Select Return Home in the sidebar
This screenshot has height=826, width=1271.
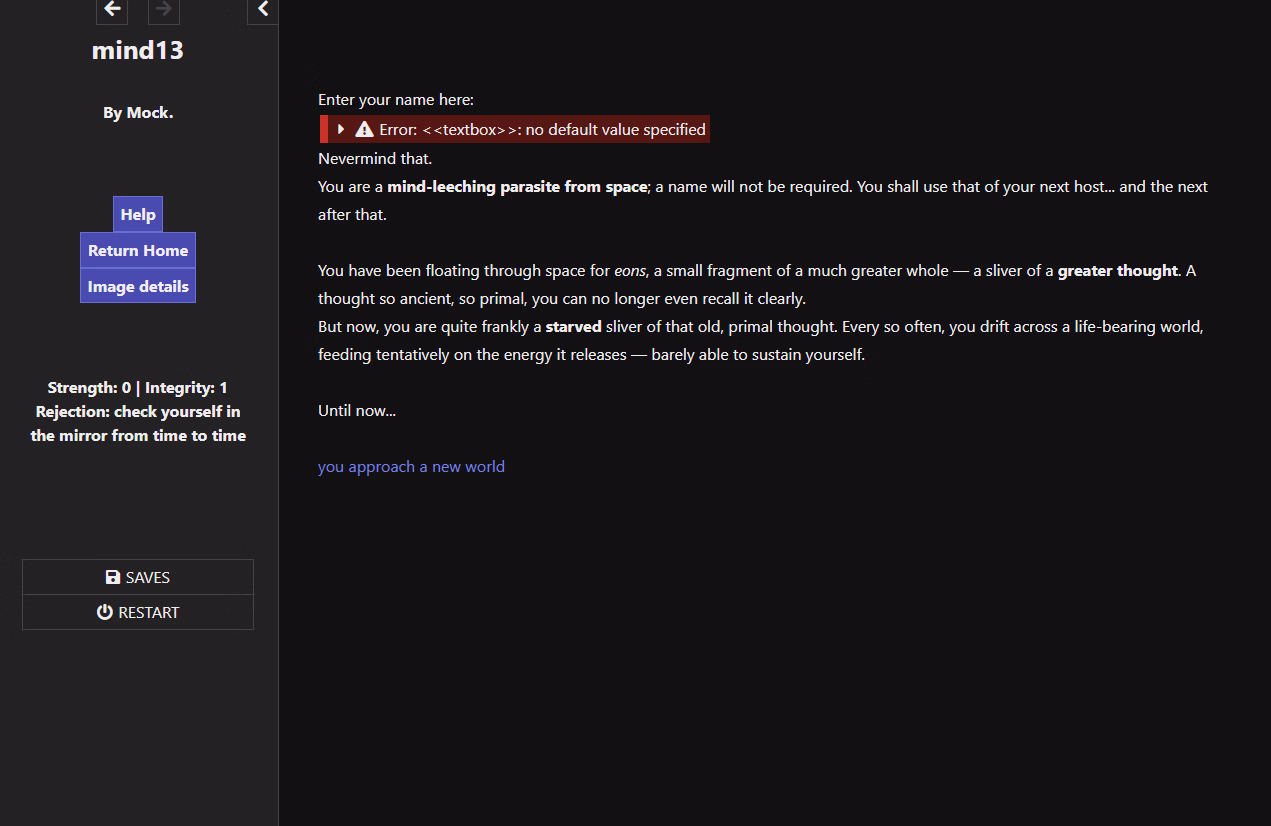[138, 251]
